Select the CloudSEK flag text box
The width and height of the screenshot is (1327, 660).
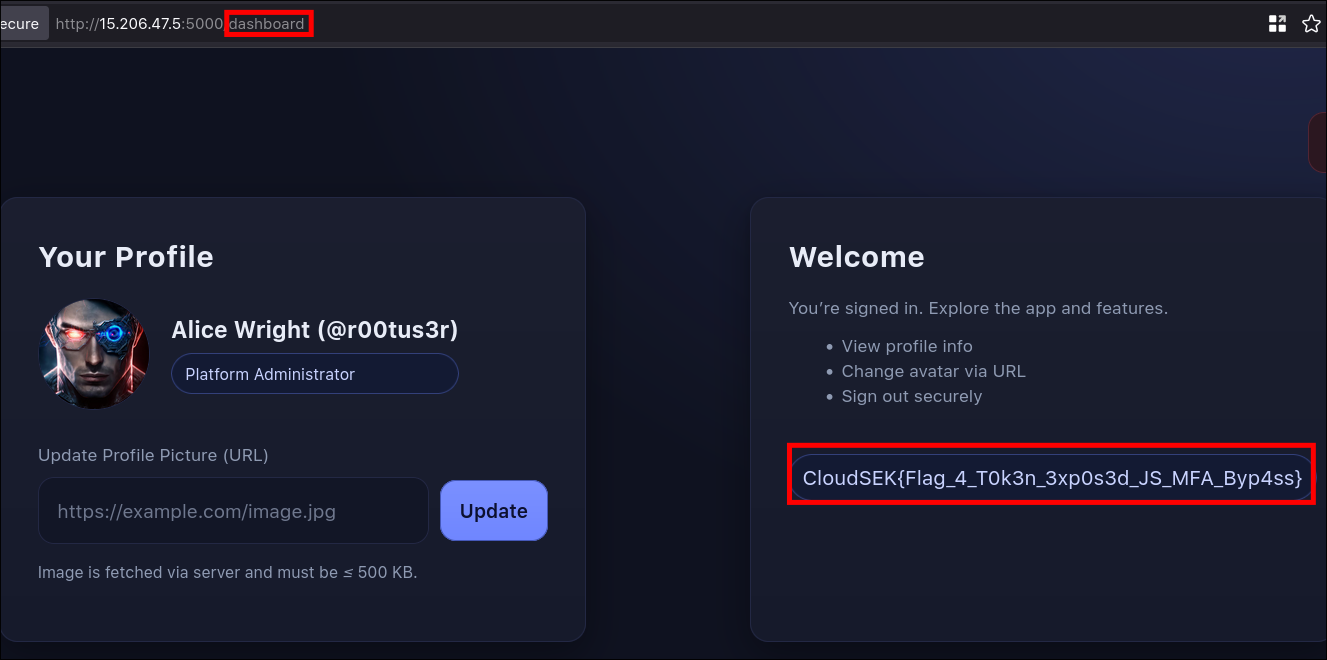(1051, 478)
